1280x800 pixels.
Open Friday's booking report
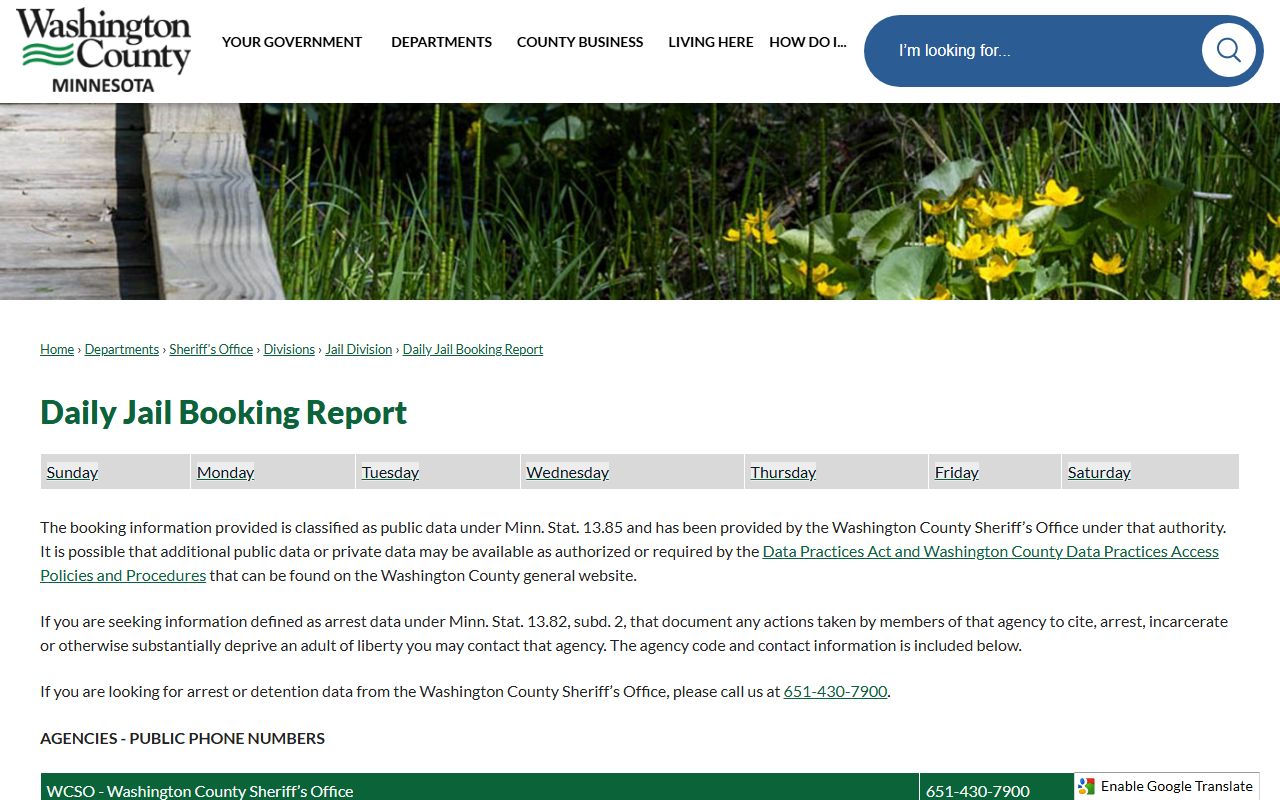957,472
